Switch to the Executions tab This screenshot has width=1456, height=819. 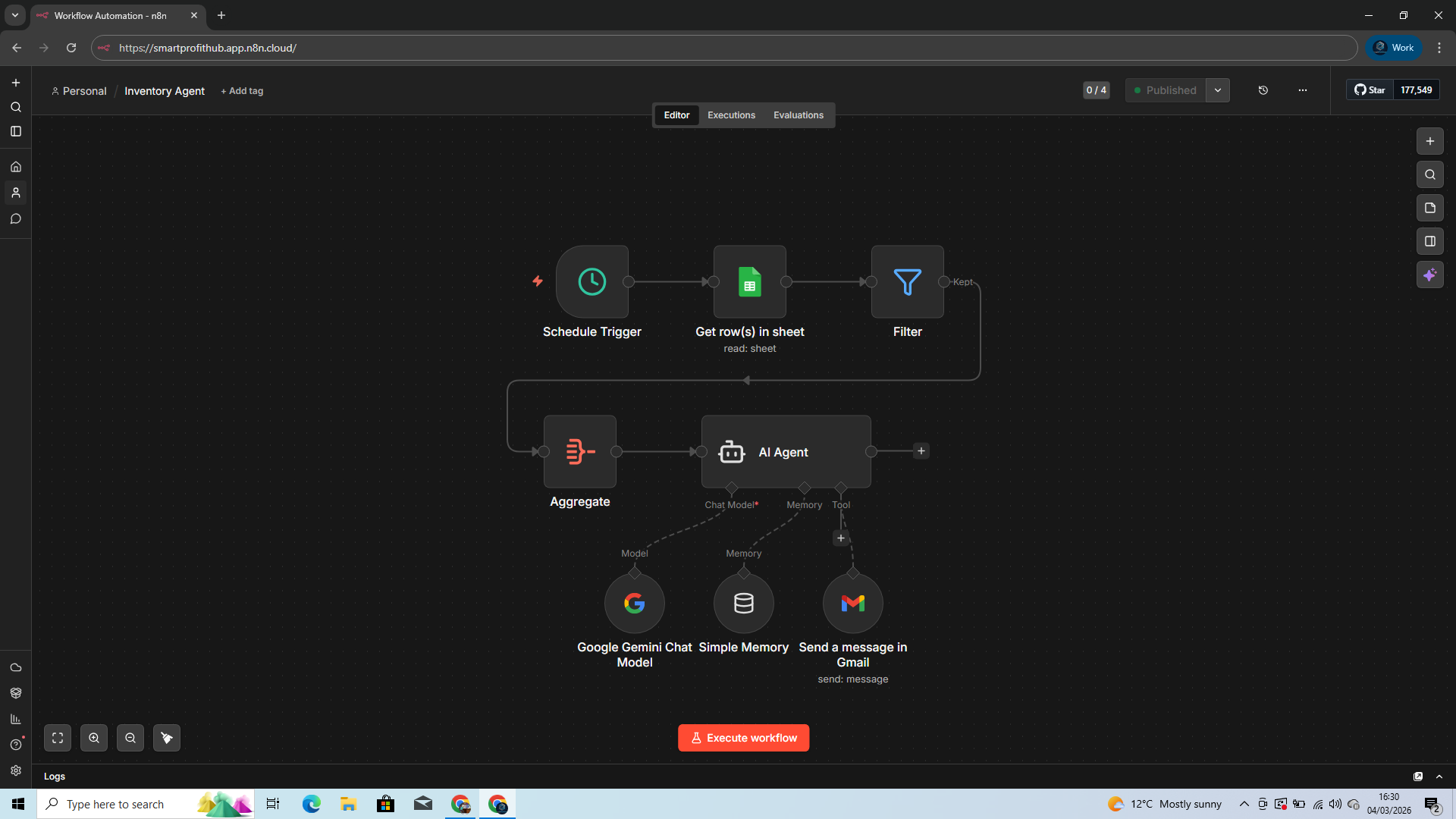pyautogui.click(x=730, y=115)
